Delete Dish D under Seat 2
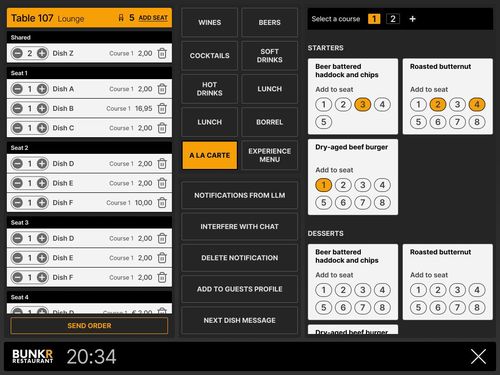This screenshot has height=375, width=500. pyautogui.click(x=162, y=164)
